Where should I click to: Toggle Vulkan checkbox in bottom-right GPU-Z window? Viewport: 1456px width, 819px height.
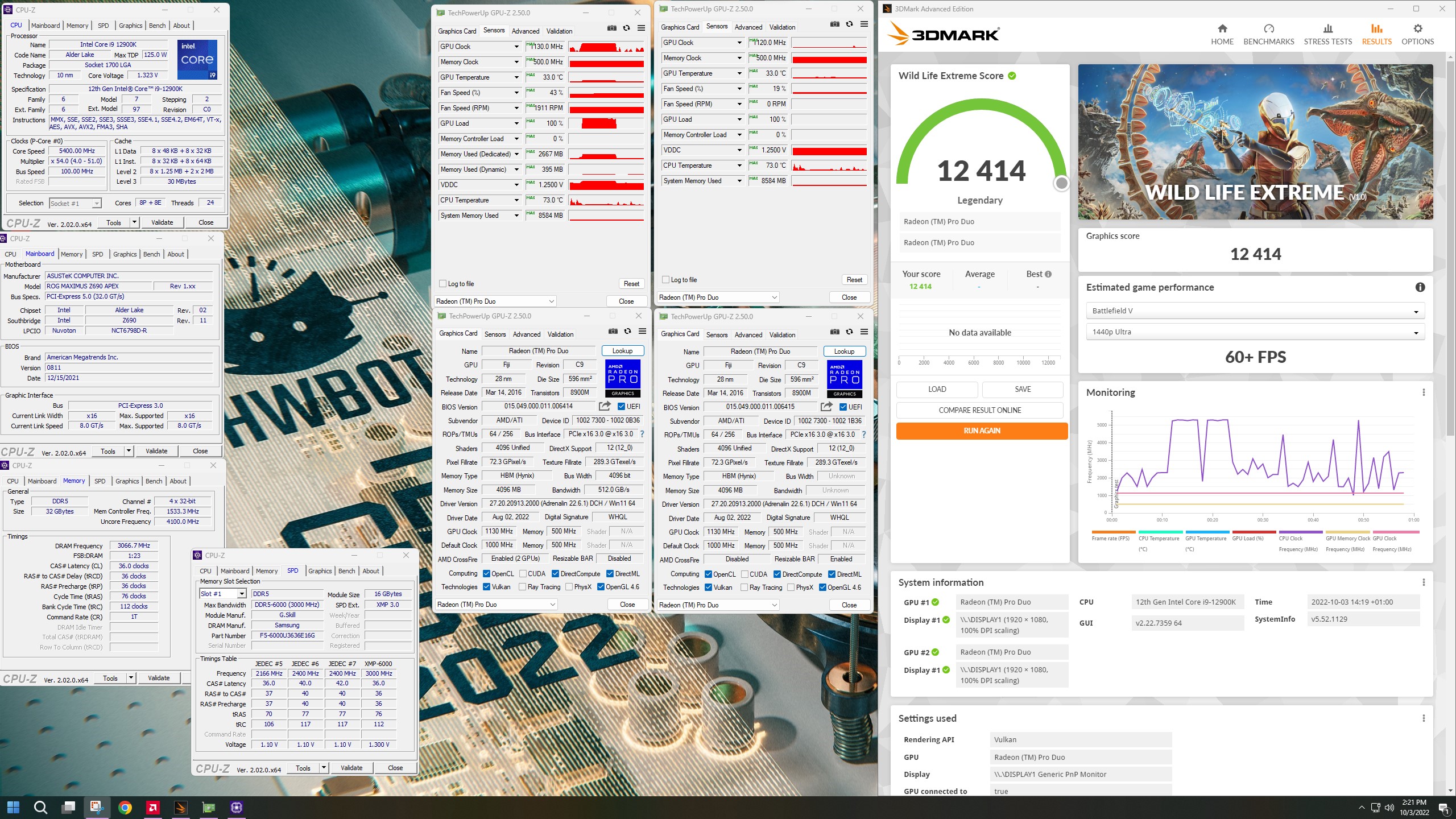[708, 588]
